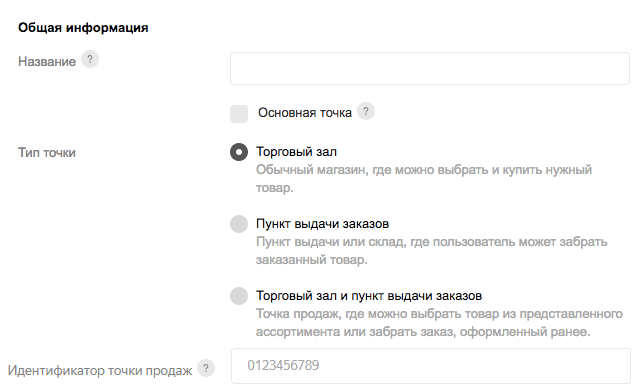The height and width of the screenshot is (388, 641).
Task: Pick the combined Торговый зал и пункт выдачи radio circle
Action: [239, 296]
